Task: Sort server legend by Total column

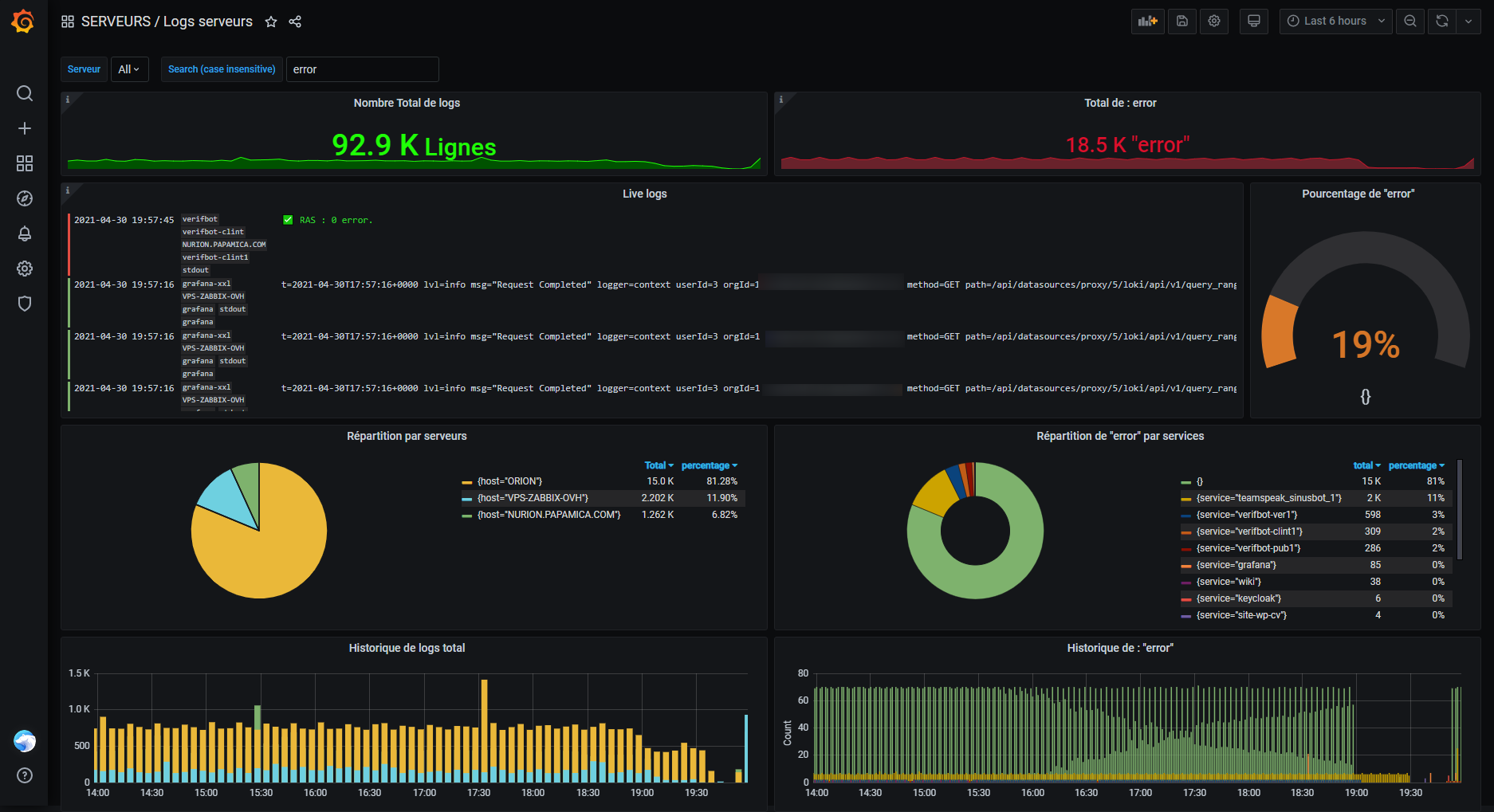Action: tap(658, 465)
